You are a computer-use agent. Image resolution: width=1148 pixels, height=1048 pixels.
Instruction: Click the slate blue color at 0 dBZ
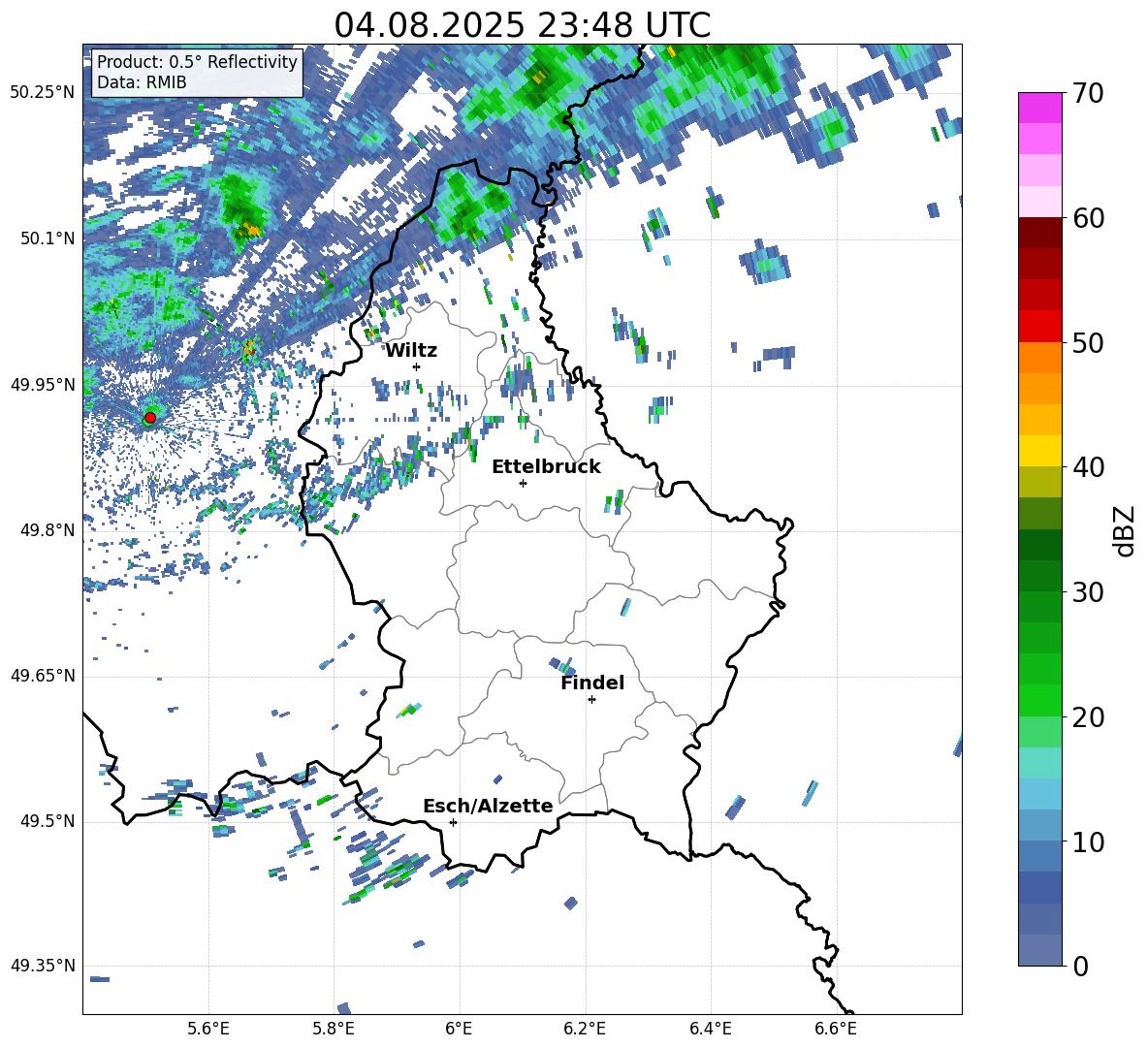tap(1039, 950)
